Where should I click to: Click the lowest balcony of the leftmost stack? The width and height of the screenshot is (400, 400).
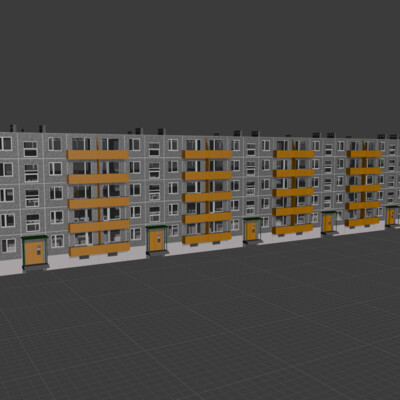click(99, 249)
